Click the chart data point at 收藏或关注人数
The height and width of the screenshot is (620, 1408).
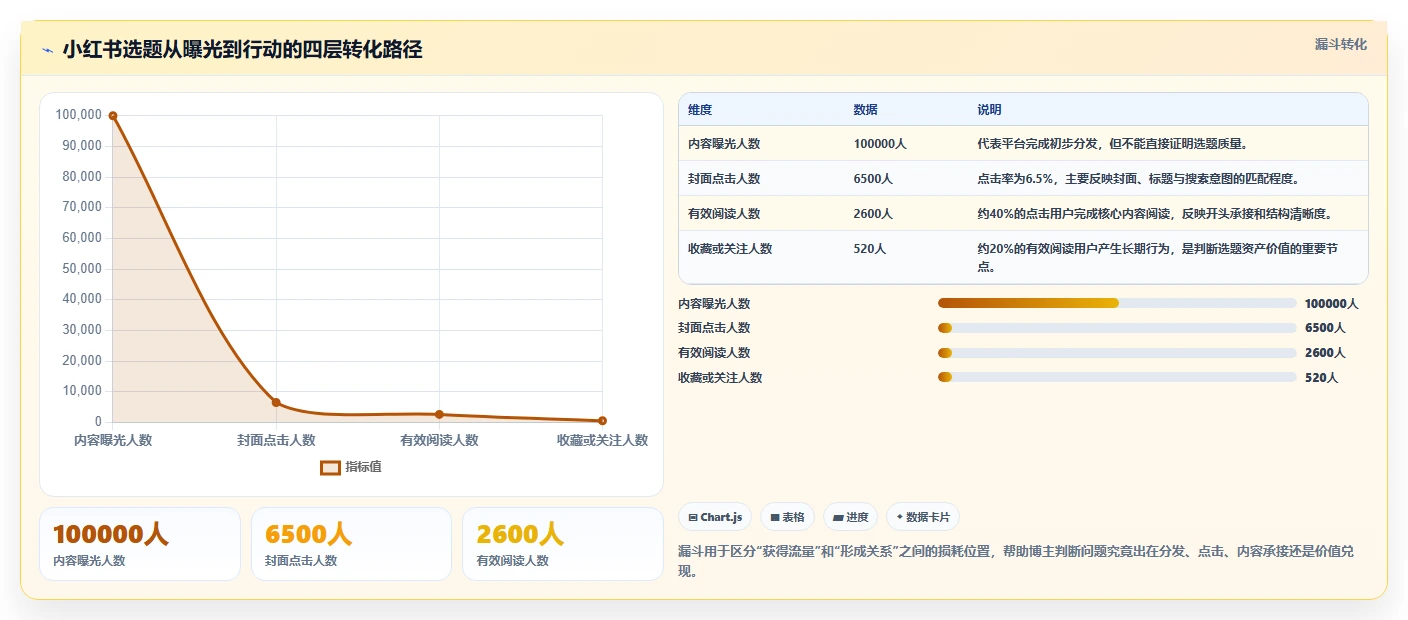[x=602, y=421]
